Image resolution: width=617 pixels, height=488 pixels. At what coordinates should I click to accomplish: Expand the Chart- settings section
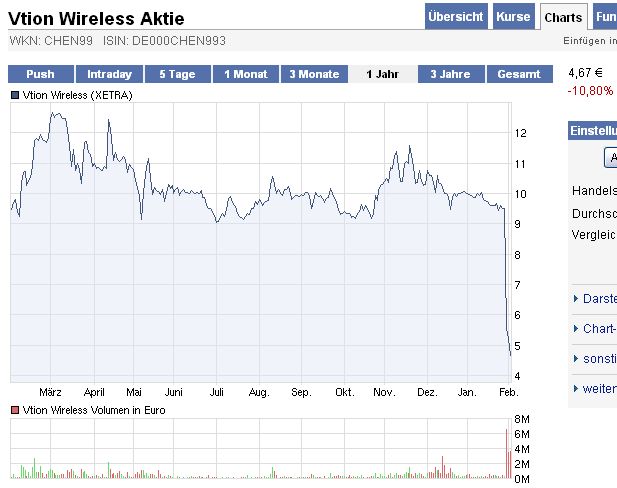(x=595, y=329)
